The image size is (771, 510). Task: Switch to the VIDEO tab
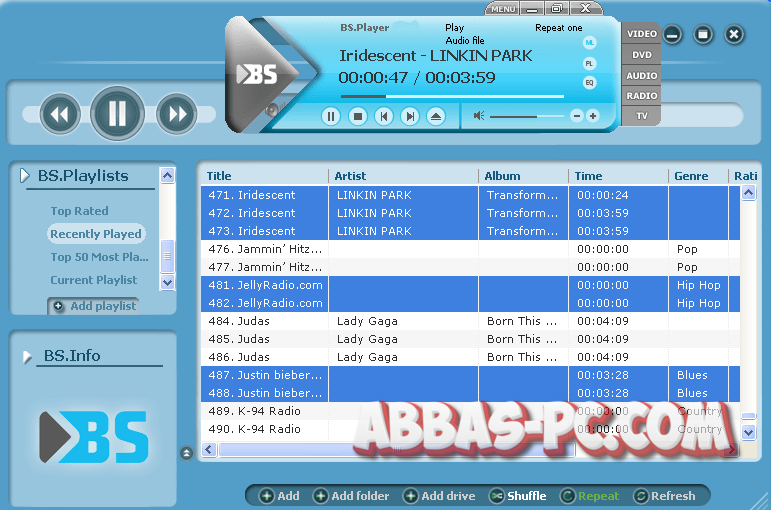click(641, 33)
